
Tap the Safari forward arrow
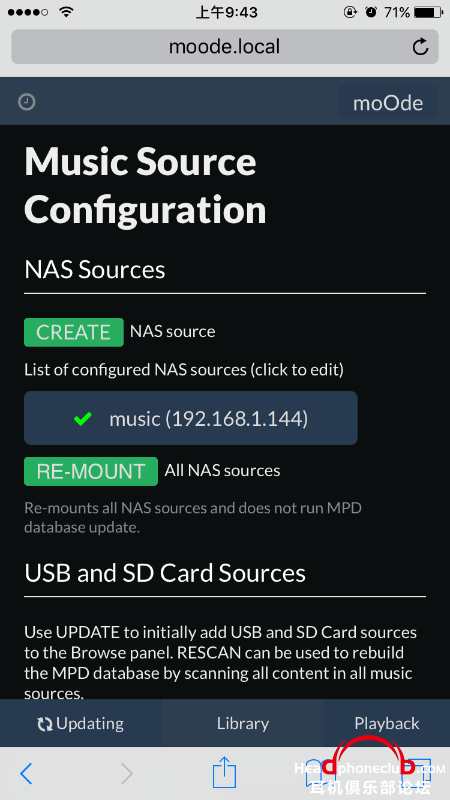pos(127,773)
